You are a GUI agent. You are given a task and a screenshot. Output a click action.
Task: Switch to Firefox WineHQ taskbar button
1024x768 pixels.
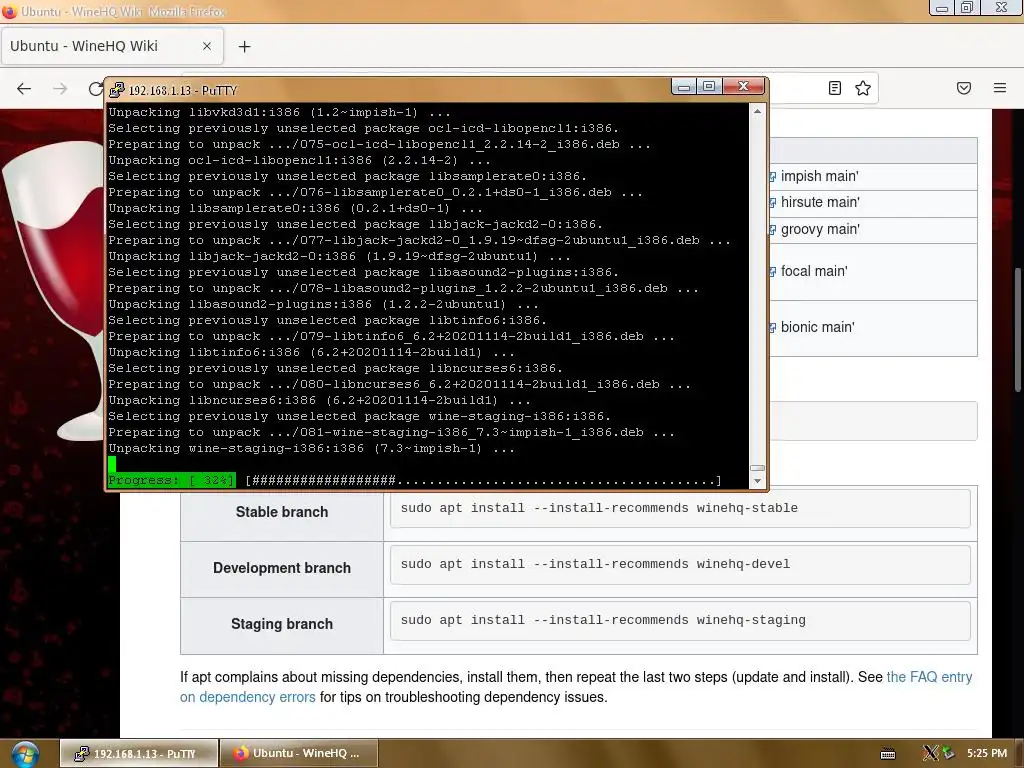click(298, 754)
